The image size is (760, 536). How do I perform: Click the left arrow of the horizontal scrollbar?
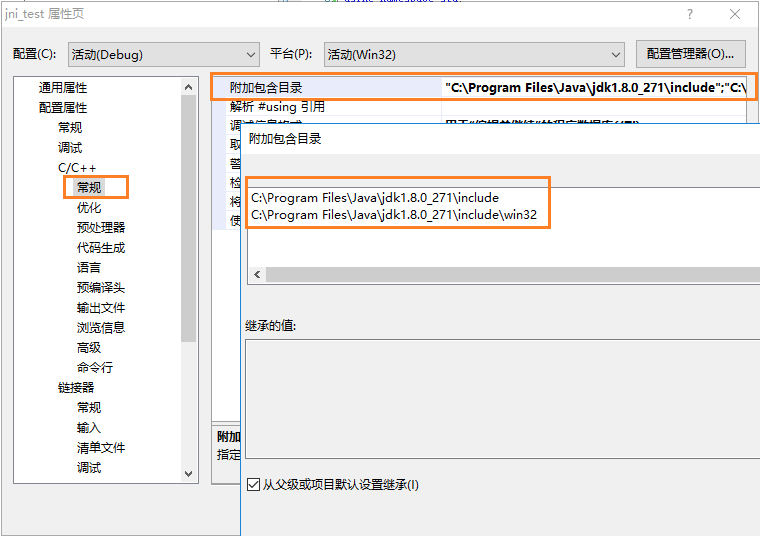[257, 275]
